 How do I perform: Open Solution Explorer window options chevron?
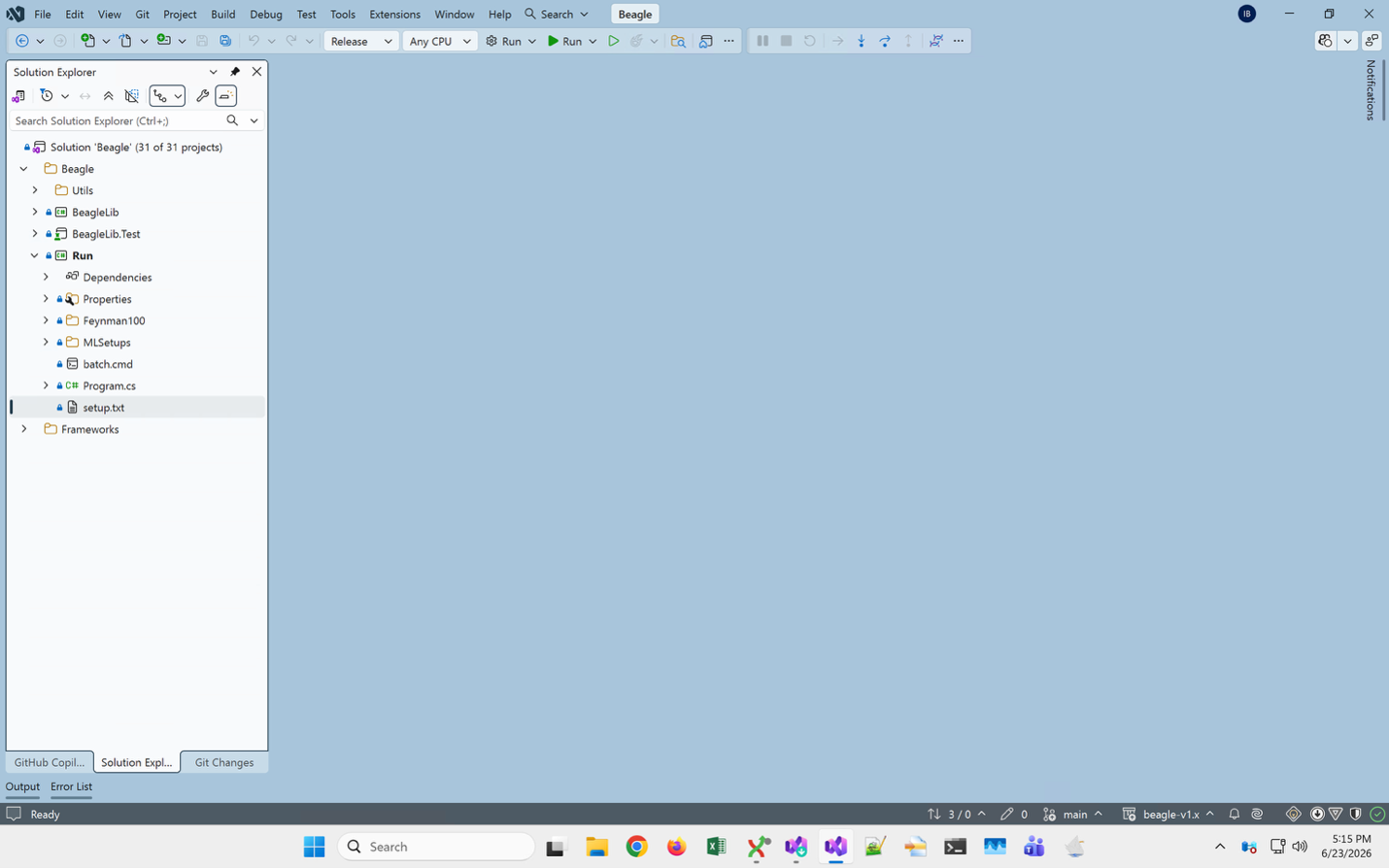tap(214, 72)
